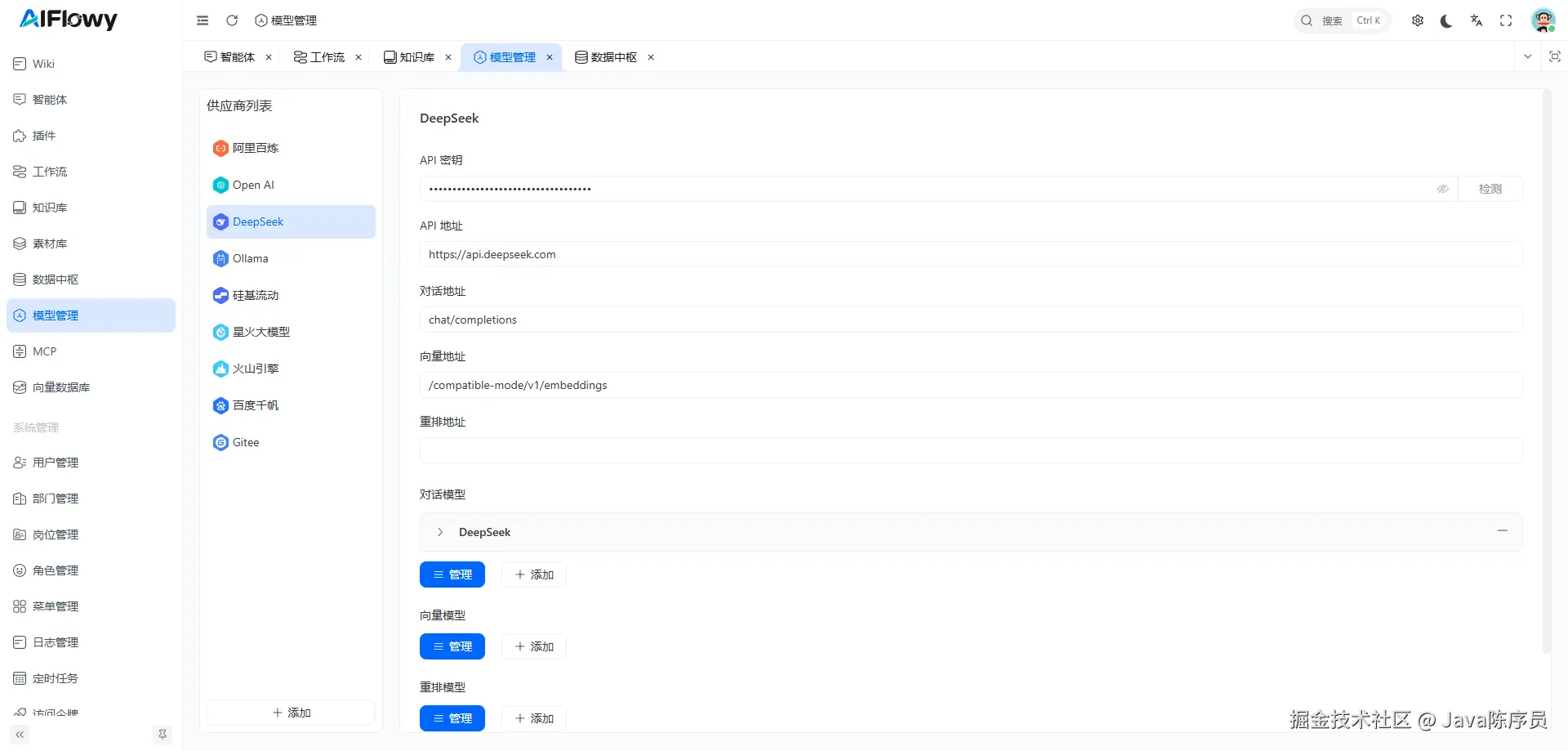Screen dimensions: 1568x751
Task: Click the refresh page icon
Action: pyautogui.click(x=232, y=20)
